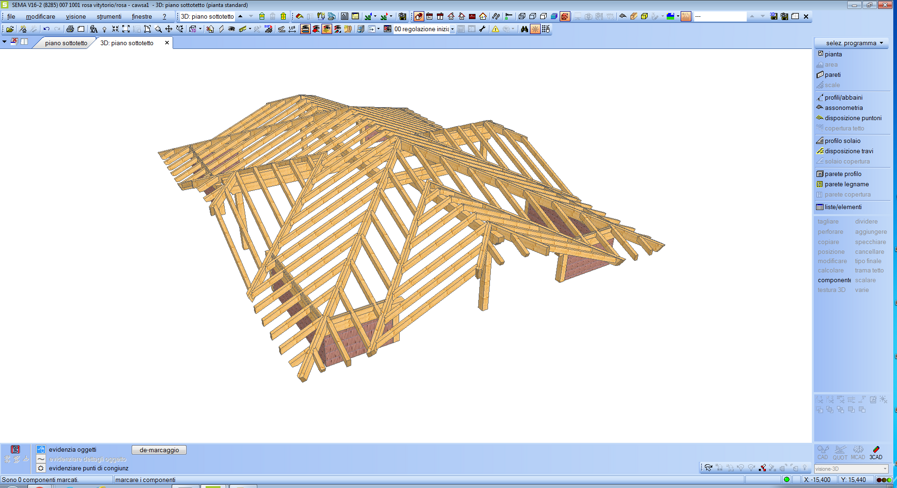
Task: Open the 3D: piano sottotetto dropdown
Action: pyautogui.click(x=208, y=17)
